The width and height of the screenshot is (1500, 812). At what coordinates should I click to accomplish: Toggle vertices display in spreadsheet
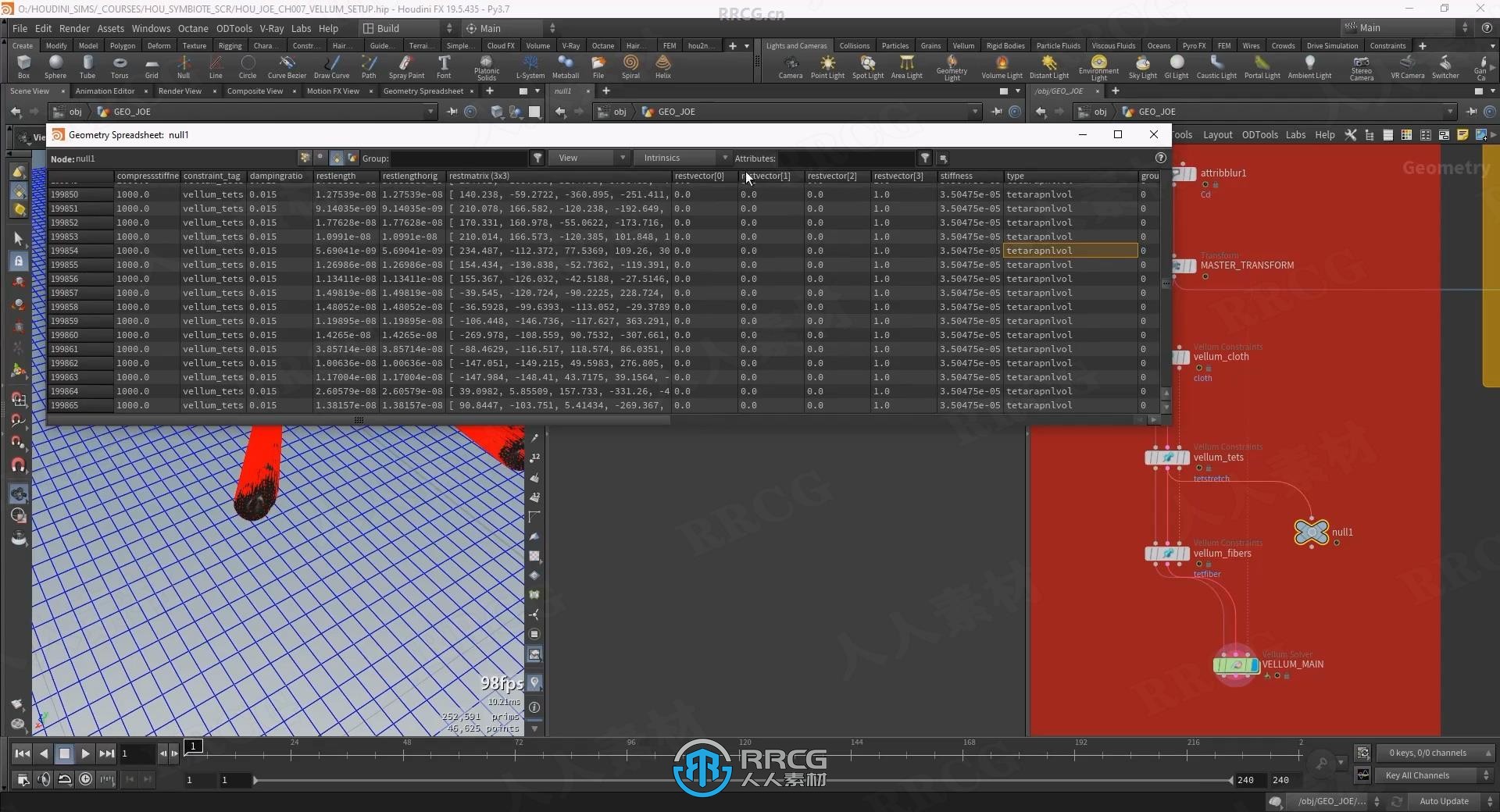coord(320,158)
